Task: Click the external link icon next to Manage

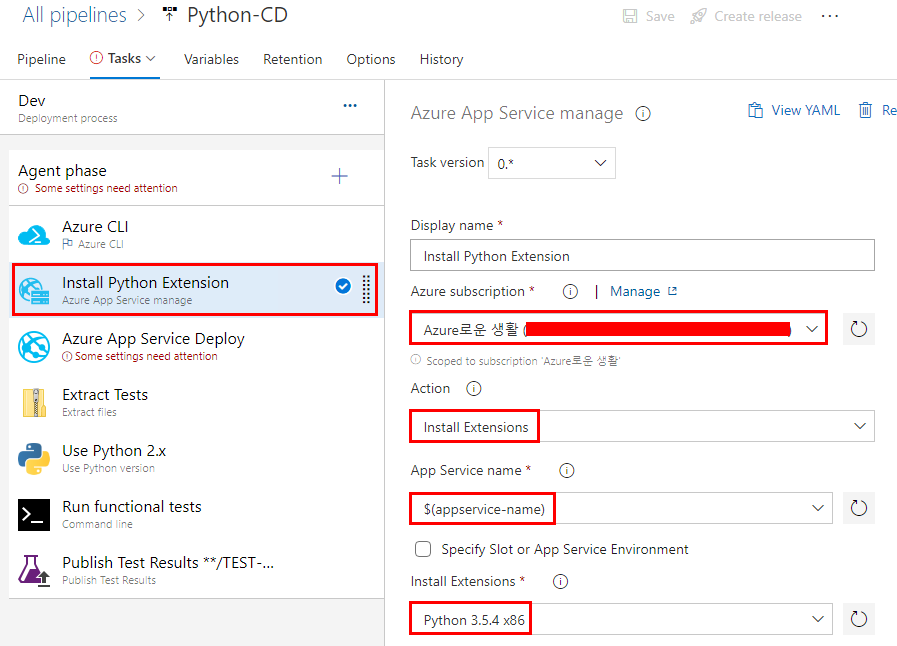Action: tap(673, 291)
